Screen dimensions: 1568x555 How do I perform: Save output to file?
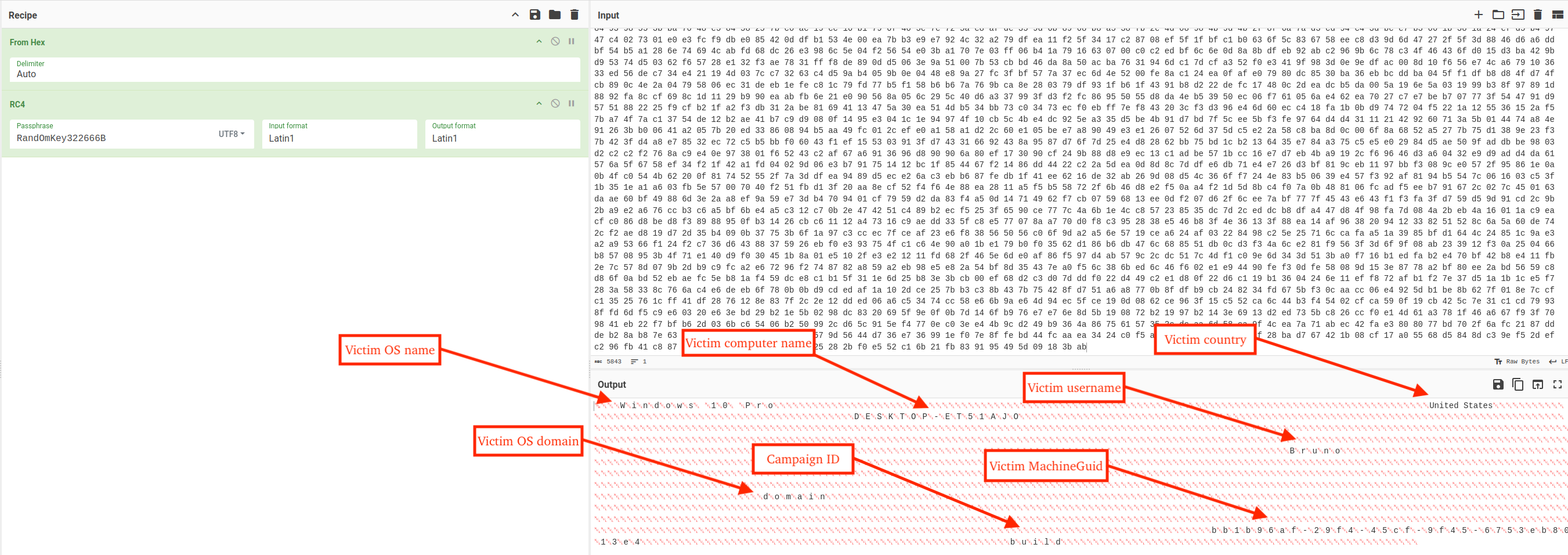(1498, 384)
